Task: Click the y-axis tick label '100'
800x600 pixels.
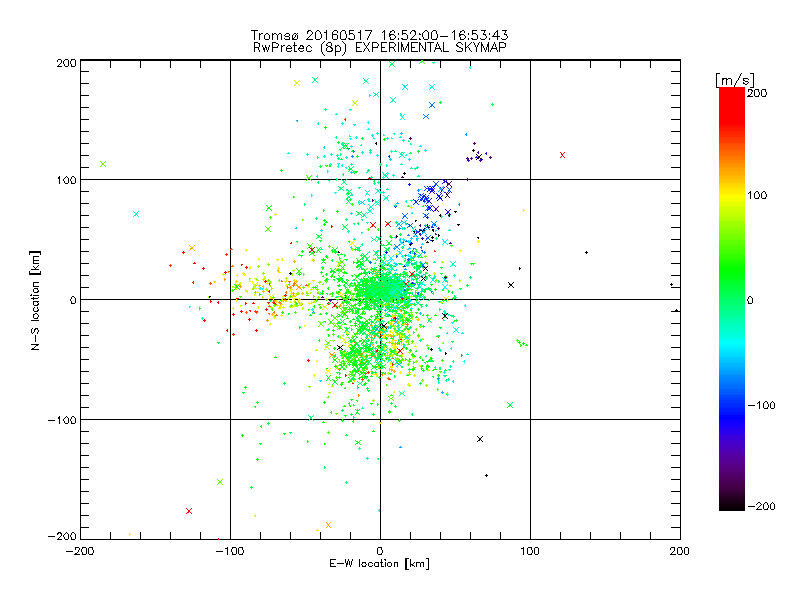Action: click(x=66, y=180)
